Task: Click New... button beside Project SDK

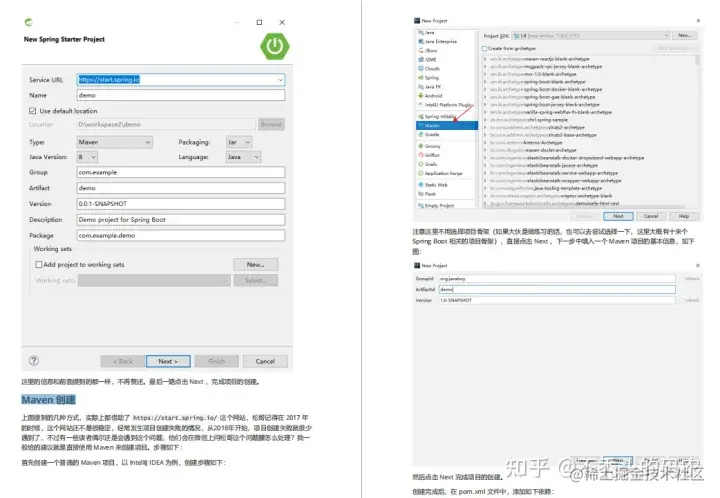Action: coord(685,35)
